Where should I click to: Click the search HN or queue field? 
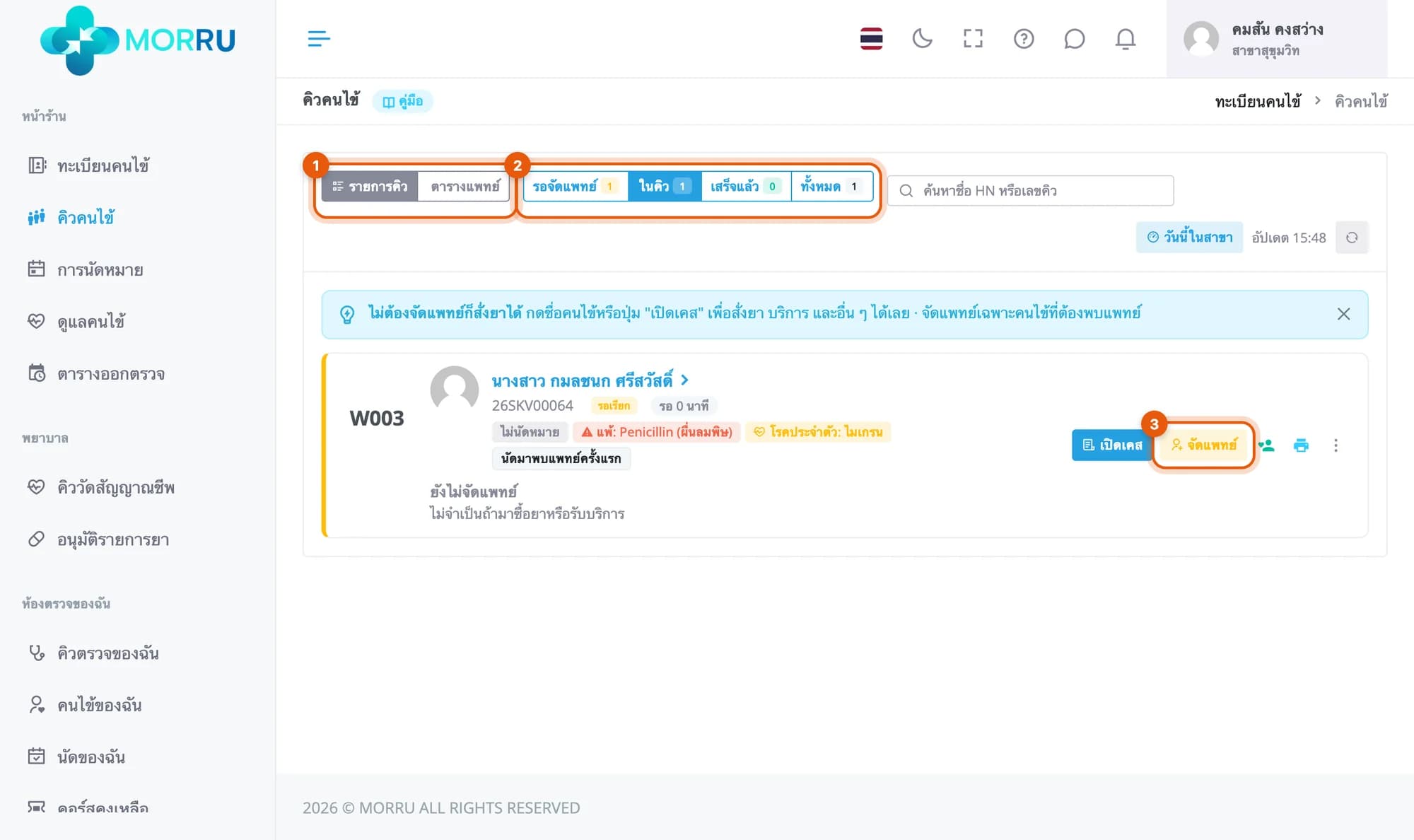pyautogui.click(x=1031, y=191)
